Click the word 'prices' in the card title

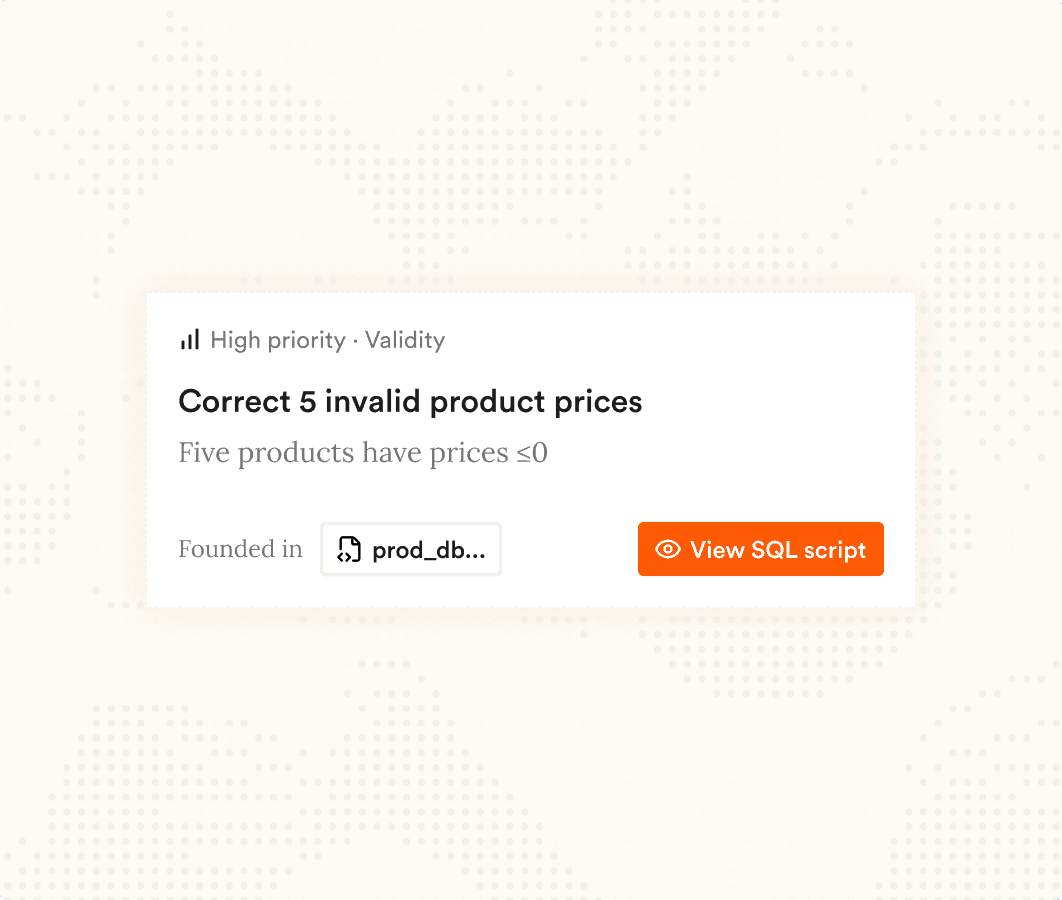(596, 402)
